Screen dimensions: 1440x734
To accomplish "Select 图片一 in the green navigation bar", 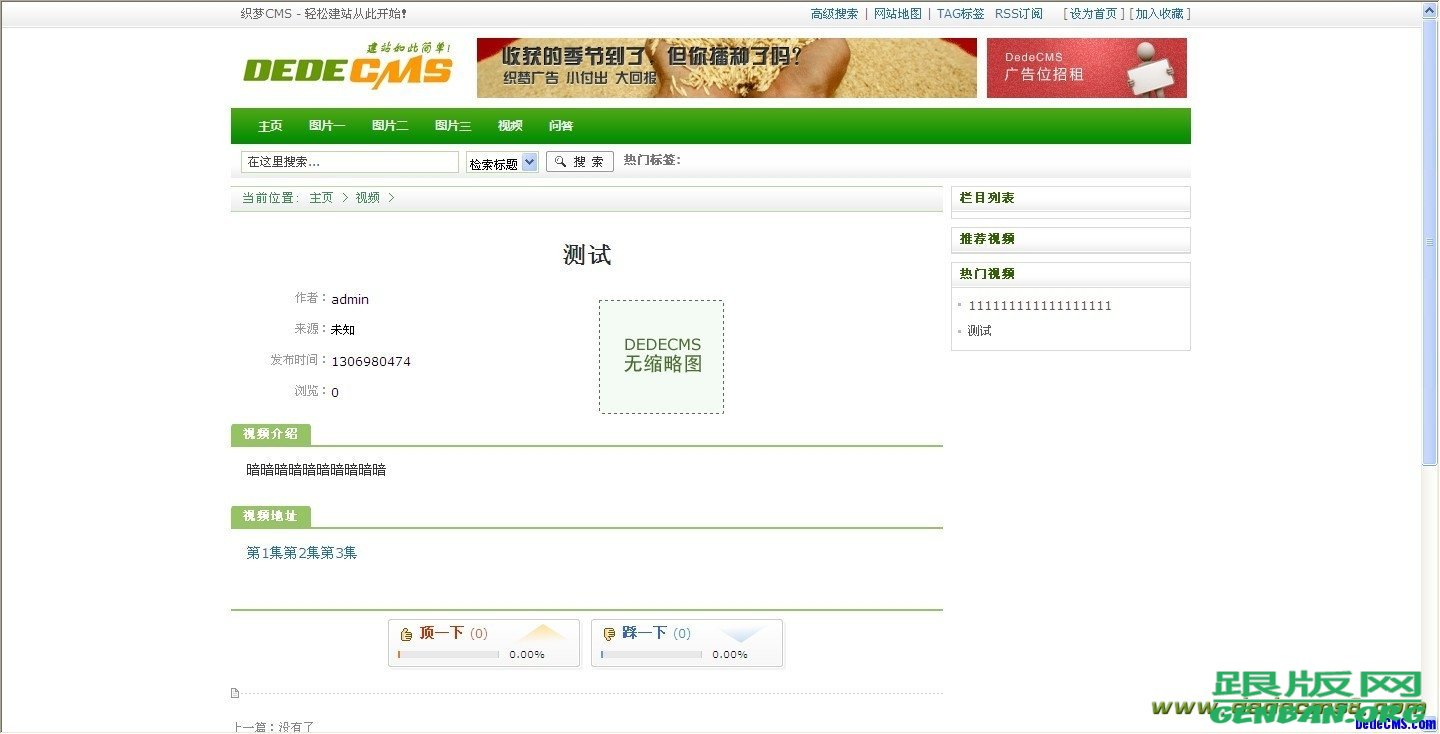I will (327, 125).
